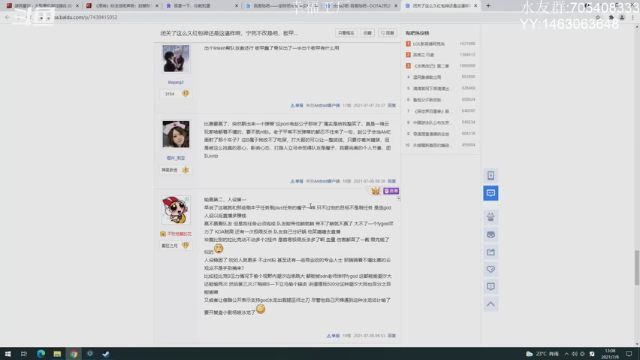The height and width of the screenshot is (360, 640).
Task: Open the first user's avatar thumbnail
Action: 176,59
